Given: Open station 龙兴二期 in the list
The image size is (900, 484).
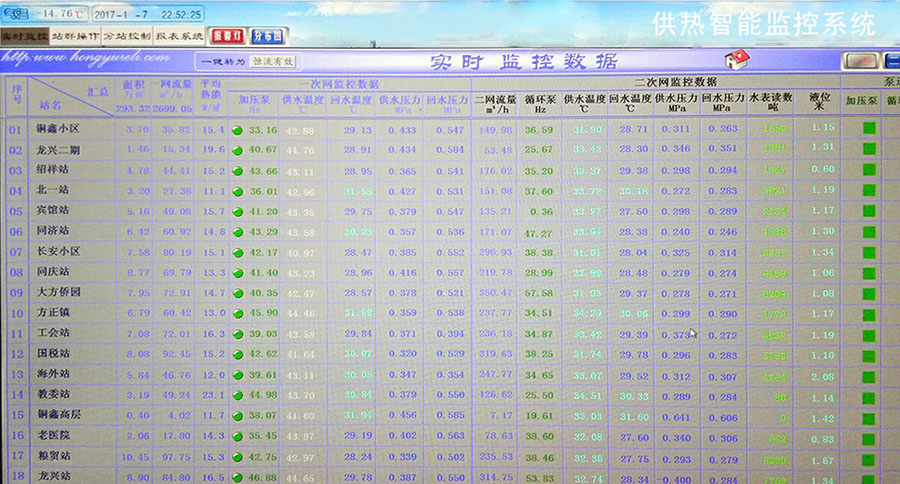Looking at the screenshot, I should 57,150.
